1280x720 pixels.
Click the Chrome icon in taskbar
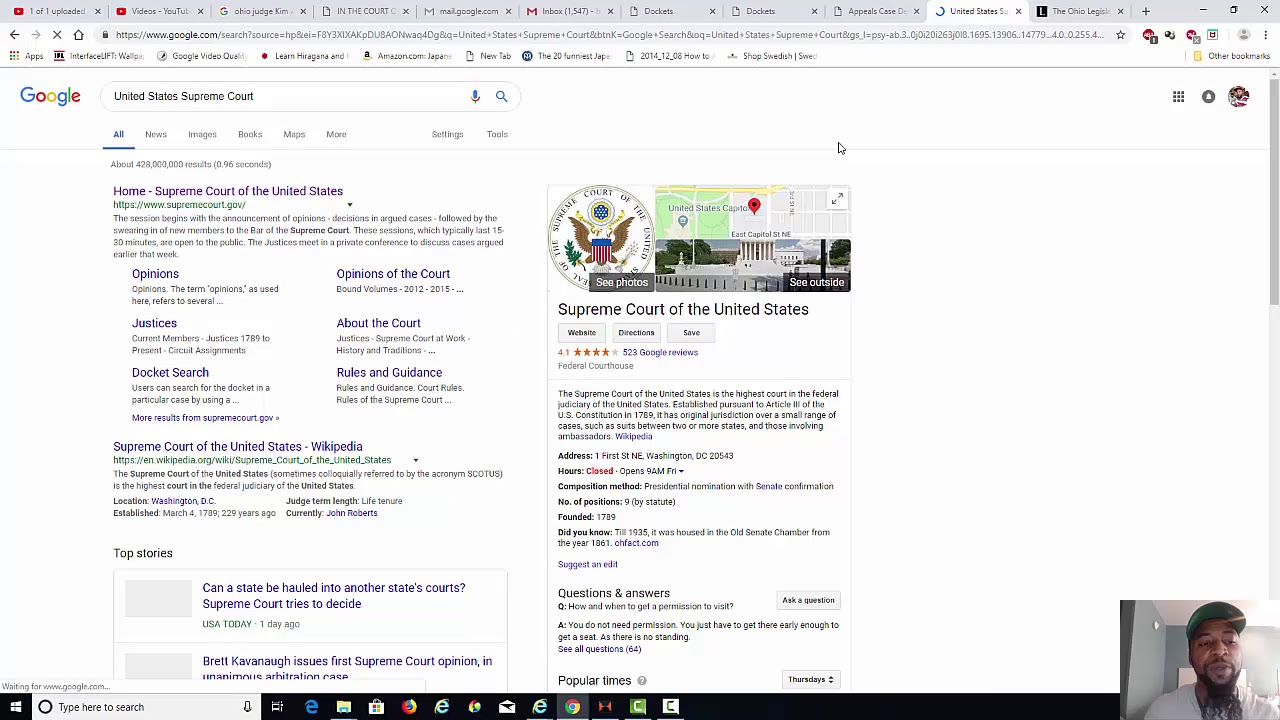click(572, 707)
